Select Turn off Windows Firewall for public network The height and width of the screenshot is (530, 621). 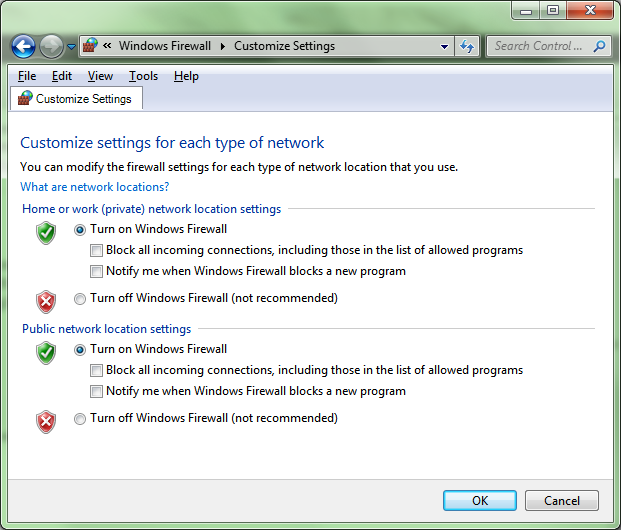80,419
